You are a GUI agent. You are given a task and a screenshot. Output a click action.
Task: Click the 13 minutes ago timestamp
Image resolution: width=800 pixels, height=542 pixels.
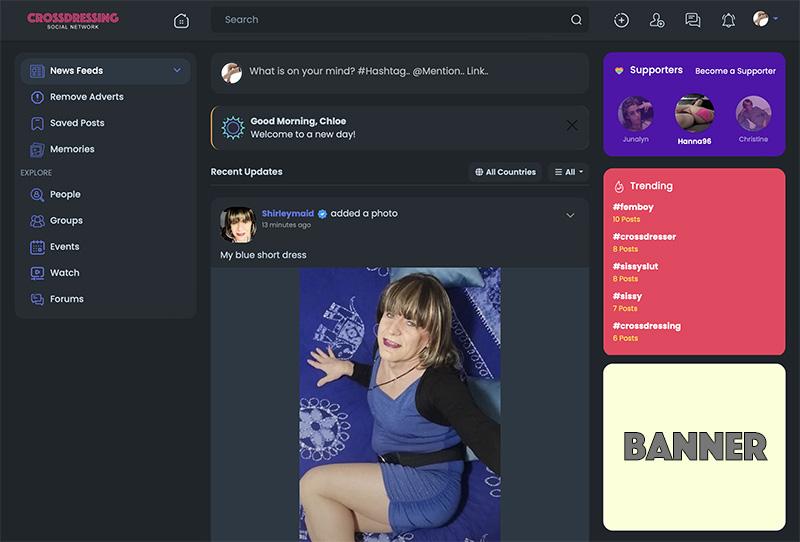point(286,225)
